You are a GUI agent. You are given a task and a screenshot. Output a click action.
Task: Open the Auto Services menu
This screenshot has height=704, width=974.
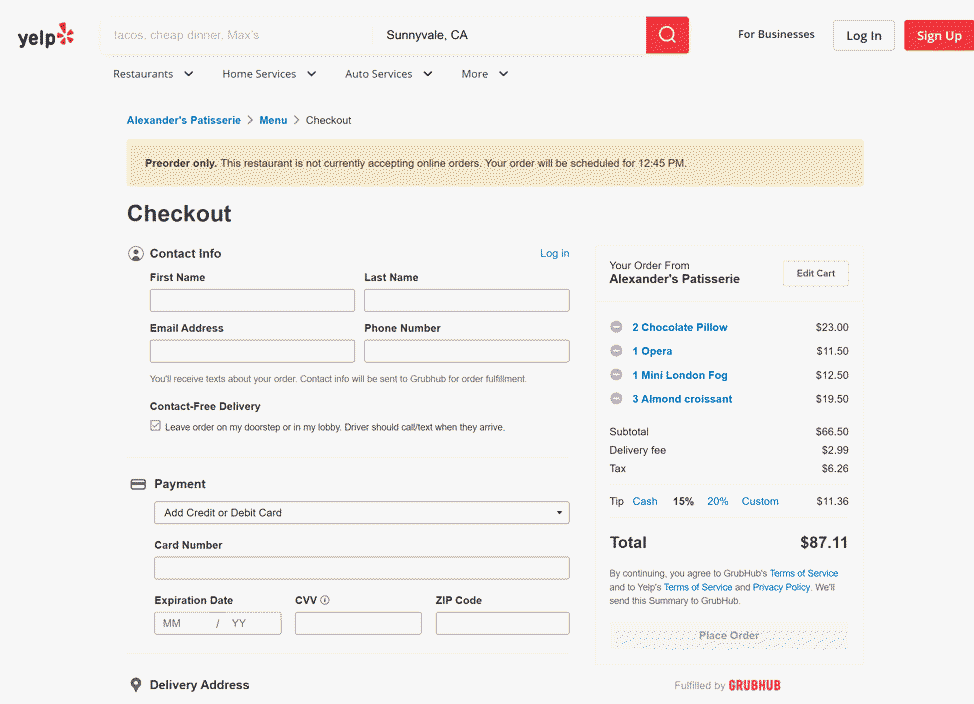click(x=388, y=74)
